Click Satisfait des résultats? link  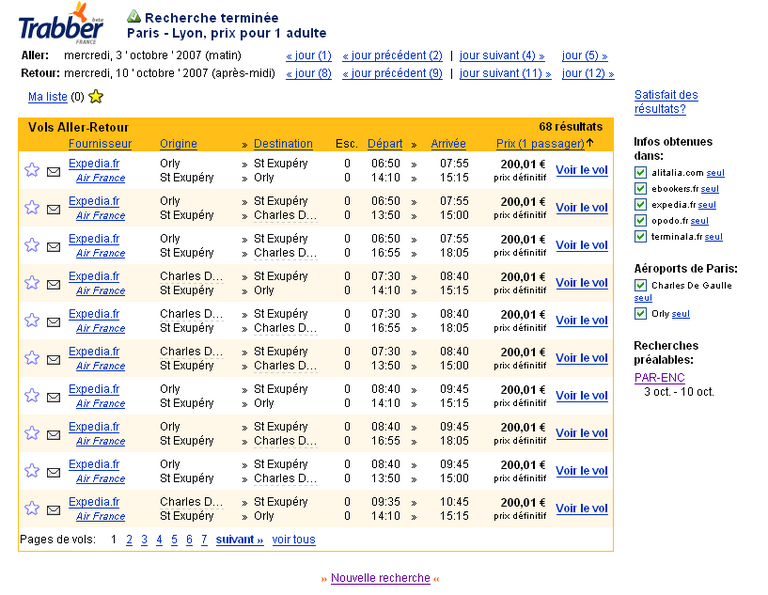[x=666, y=102]
